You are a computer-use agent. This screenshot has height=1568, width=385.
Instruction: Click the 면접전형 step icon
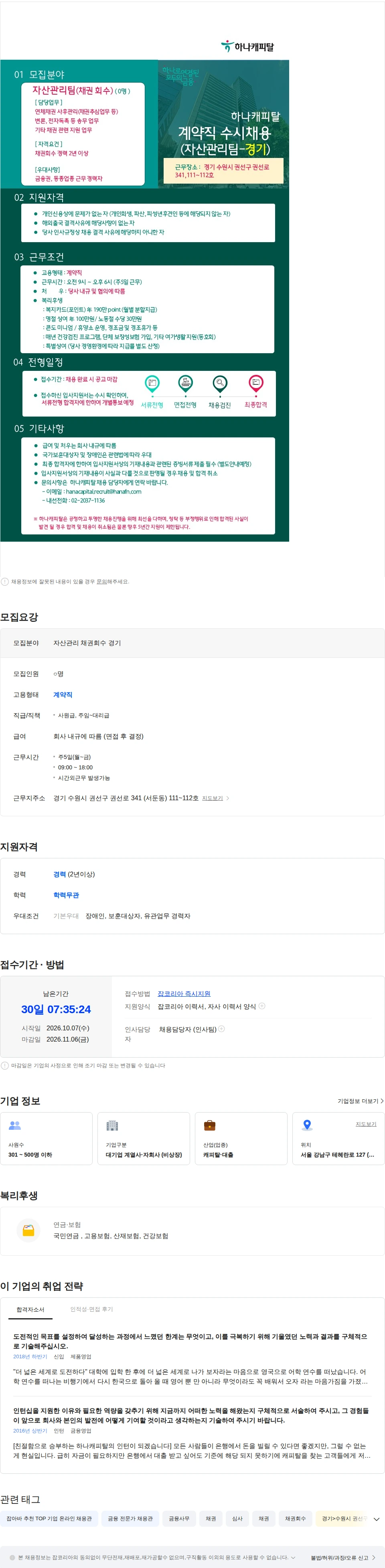coord(185,384)
